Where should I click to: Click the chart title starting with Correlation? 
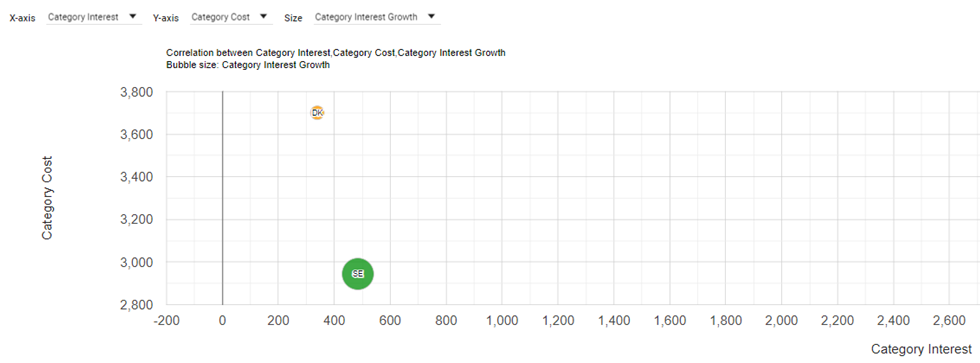(x=336, y=53)
